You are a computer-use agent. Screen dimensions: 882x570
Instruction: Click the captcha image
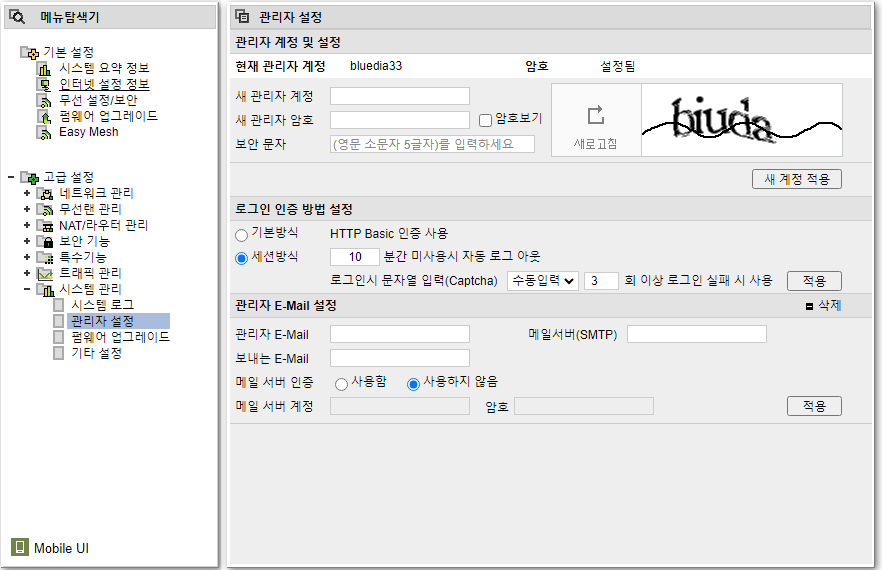pos(742,120)
